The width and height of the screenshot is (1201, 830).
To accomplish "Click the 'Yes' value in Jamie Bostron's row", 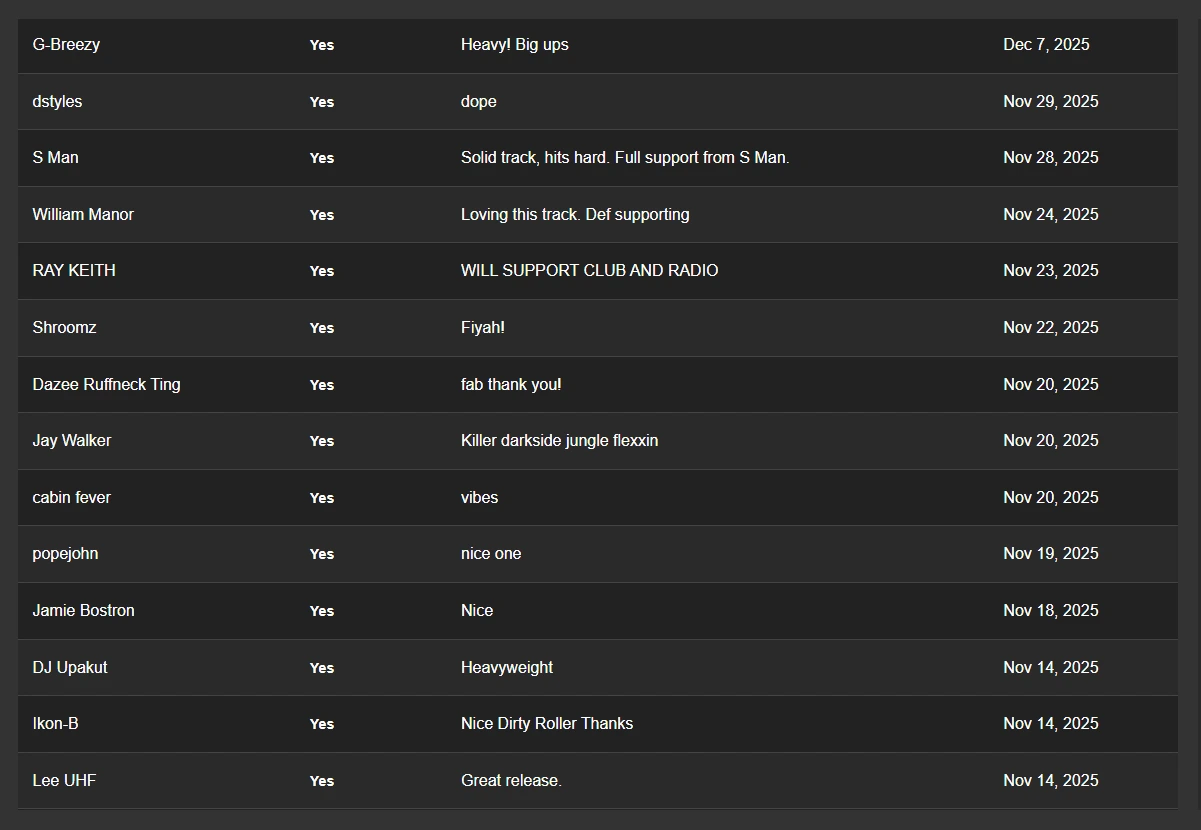I will tap(322, 611).
